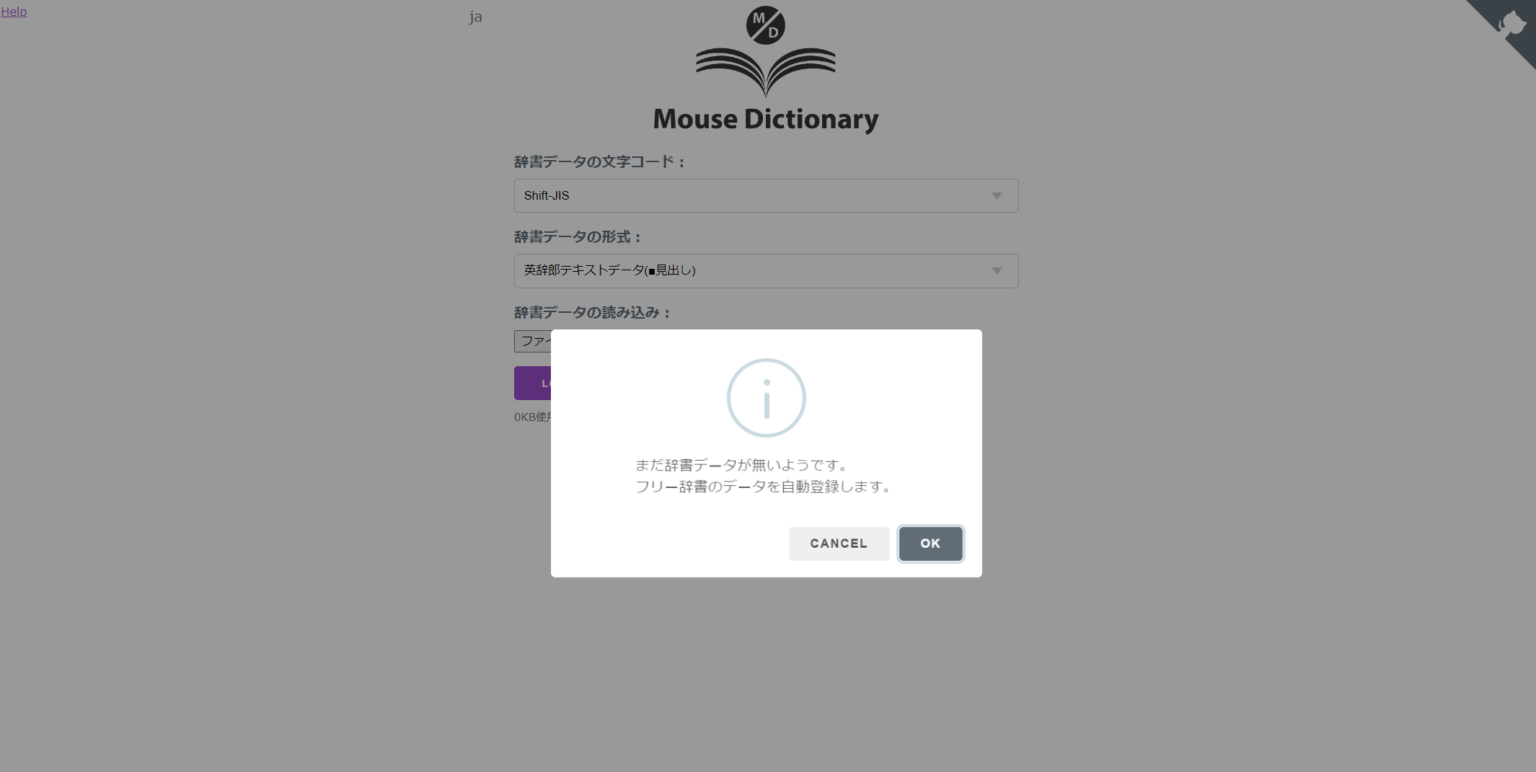Screen dimensions: 1536x772
Task: Dismiss the dialog with CANCEL
Action: pos(838,543)
